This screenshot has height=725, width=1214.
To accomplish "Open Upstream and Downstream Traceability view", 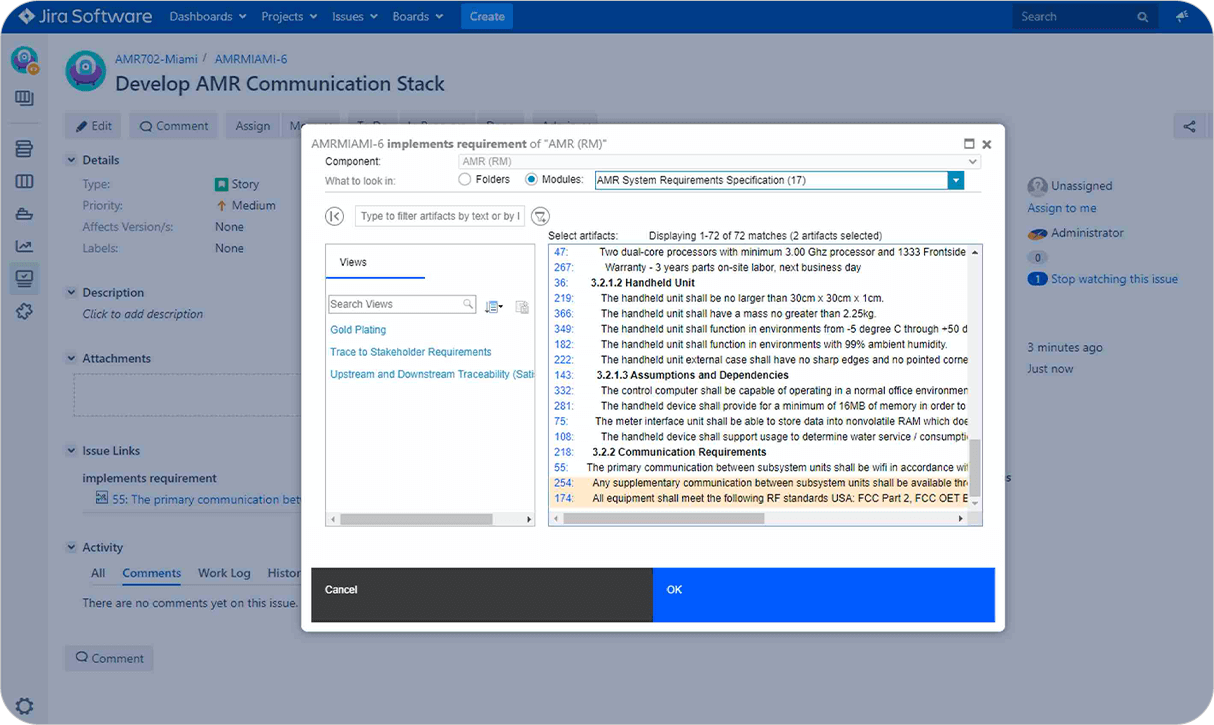I will (x=432, y=374).
